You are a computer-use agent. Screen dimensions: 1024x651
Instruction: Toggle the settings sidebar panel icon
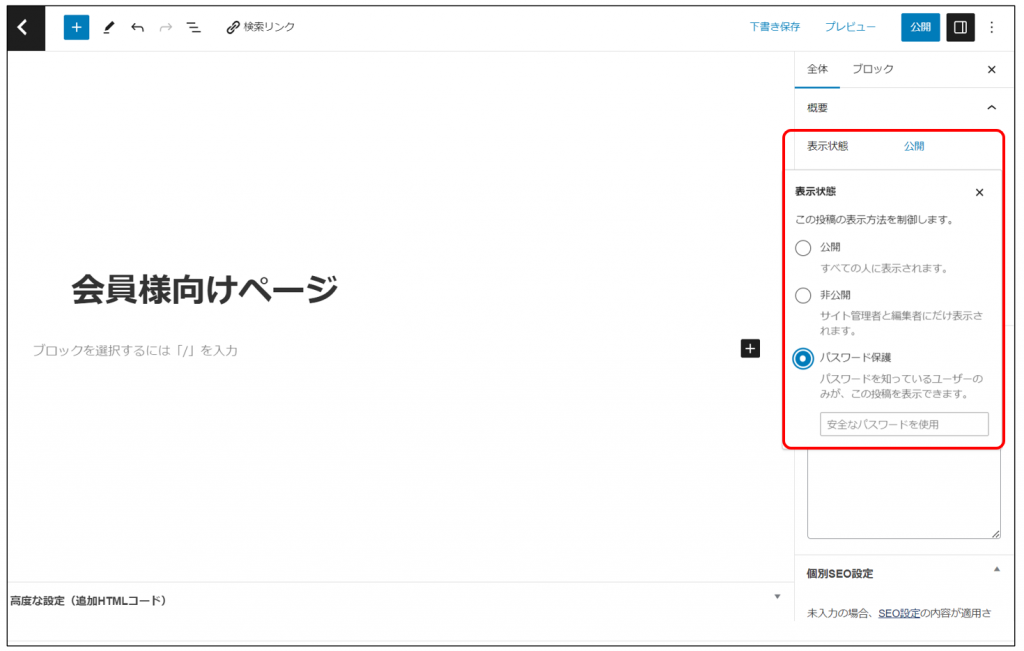point(960,28)
